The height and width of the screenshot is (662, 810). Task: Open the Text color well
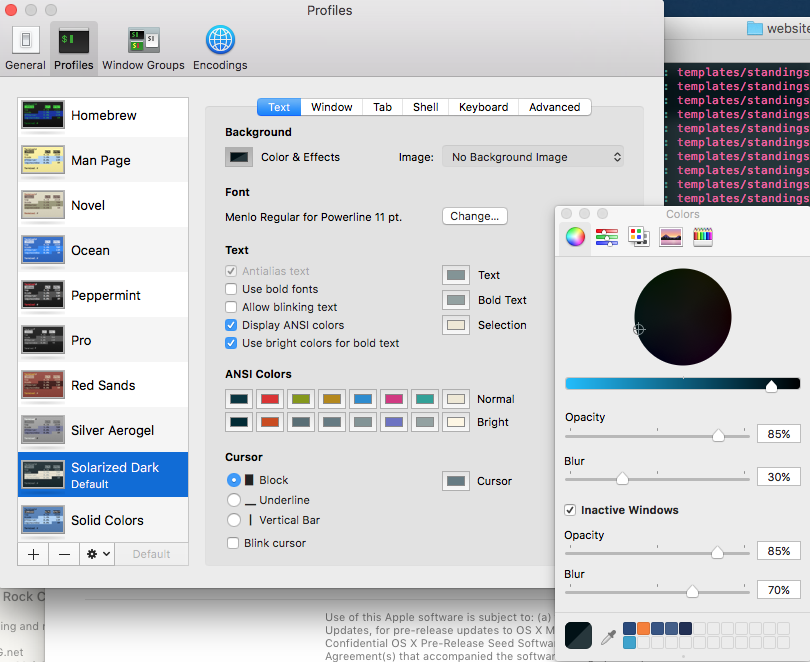pyautogui.click(x=456, y=275)
